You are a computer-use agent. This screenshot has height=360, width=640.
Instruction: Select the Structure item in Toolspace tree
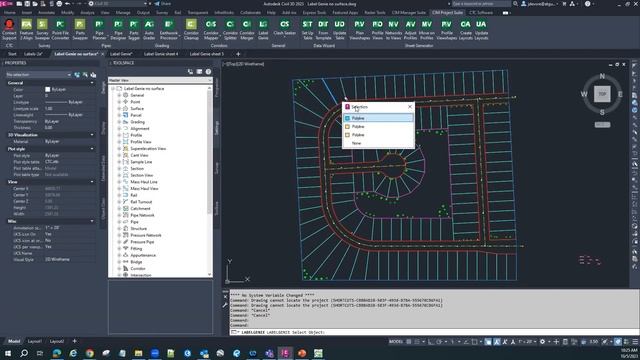pos(138,229)
